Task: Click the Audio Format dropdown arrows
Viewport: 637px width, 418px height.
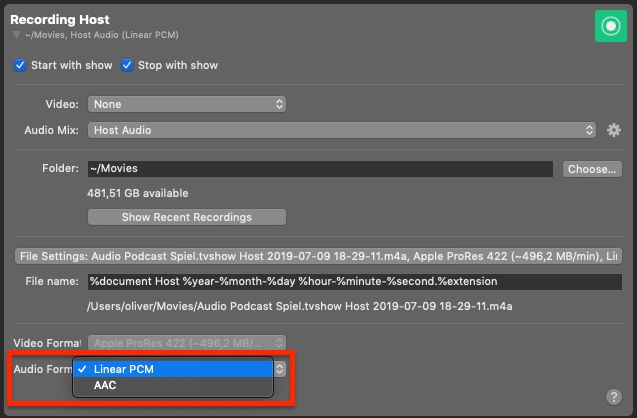Action: [280, 369]
